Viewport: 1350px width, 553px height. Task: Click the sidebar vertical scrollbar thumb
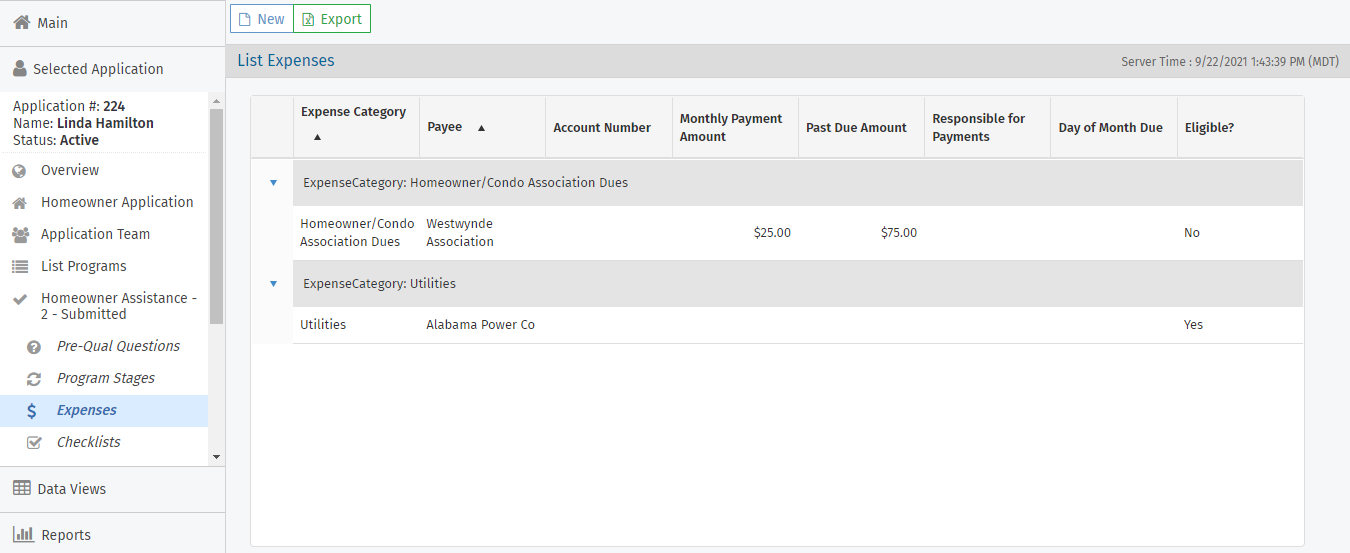pos(217,216)
